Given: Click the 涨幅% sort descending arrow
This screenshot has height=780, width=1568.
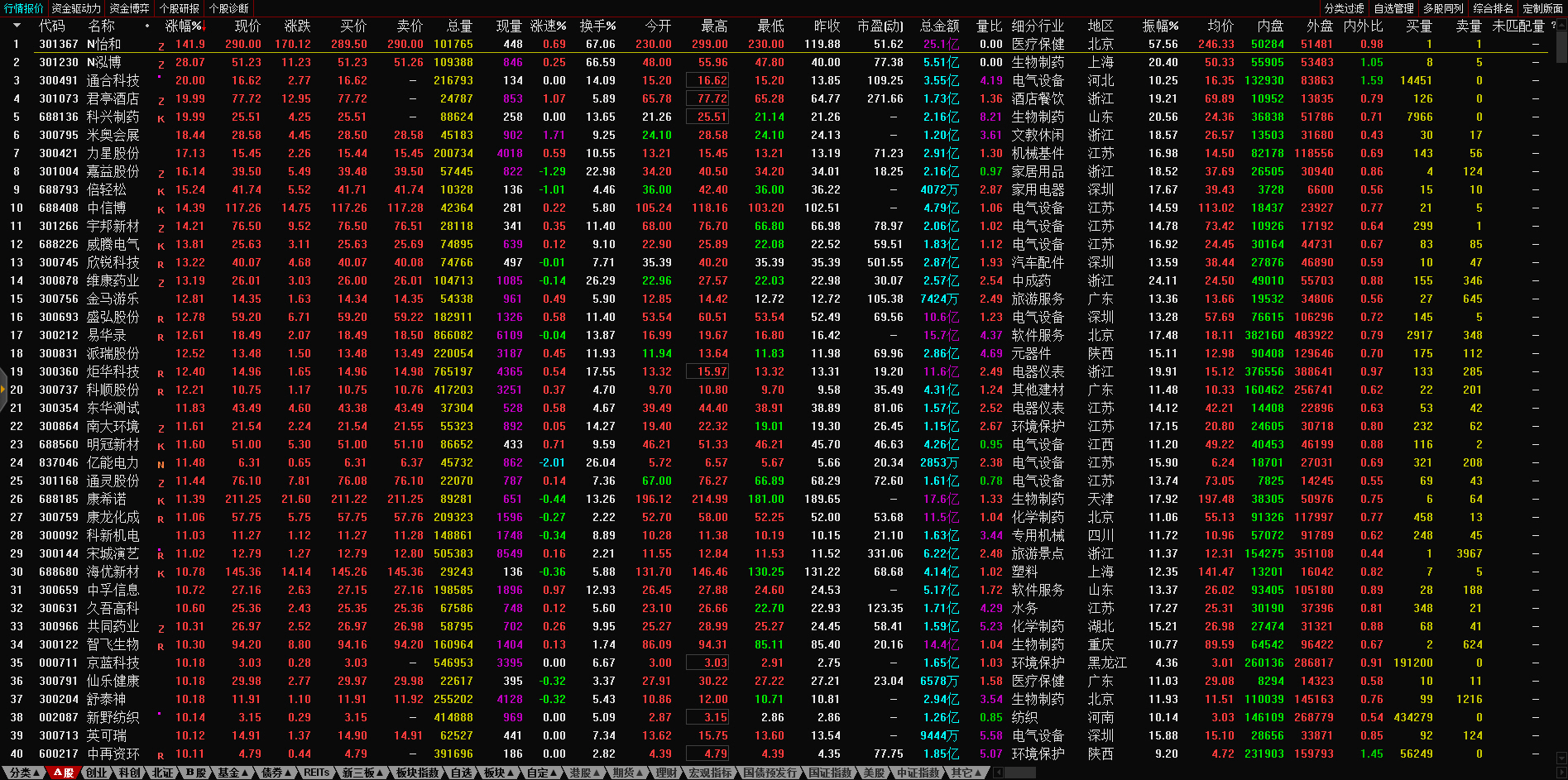Looking at the screenshot, I should point(203,26).
